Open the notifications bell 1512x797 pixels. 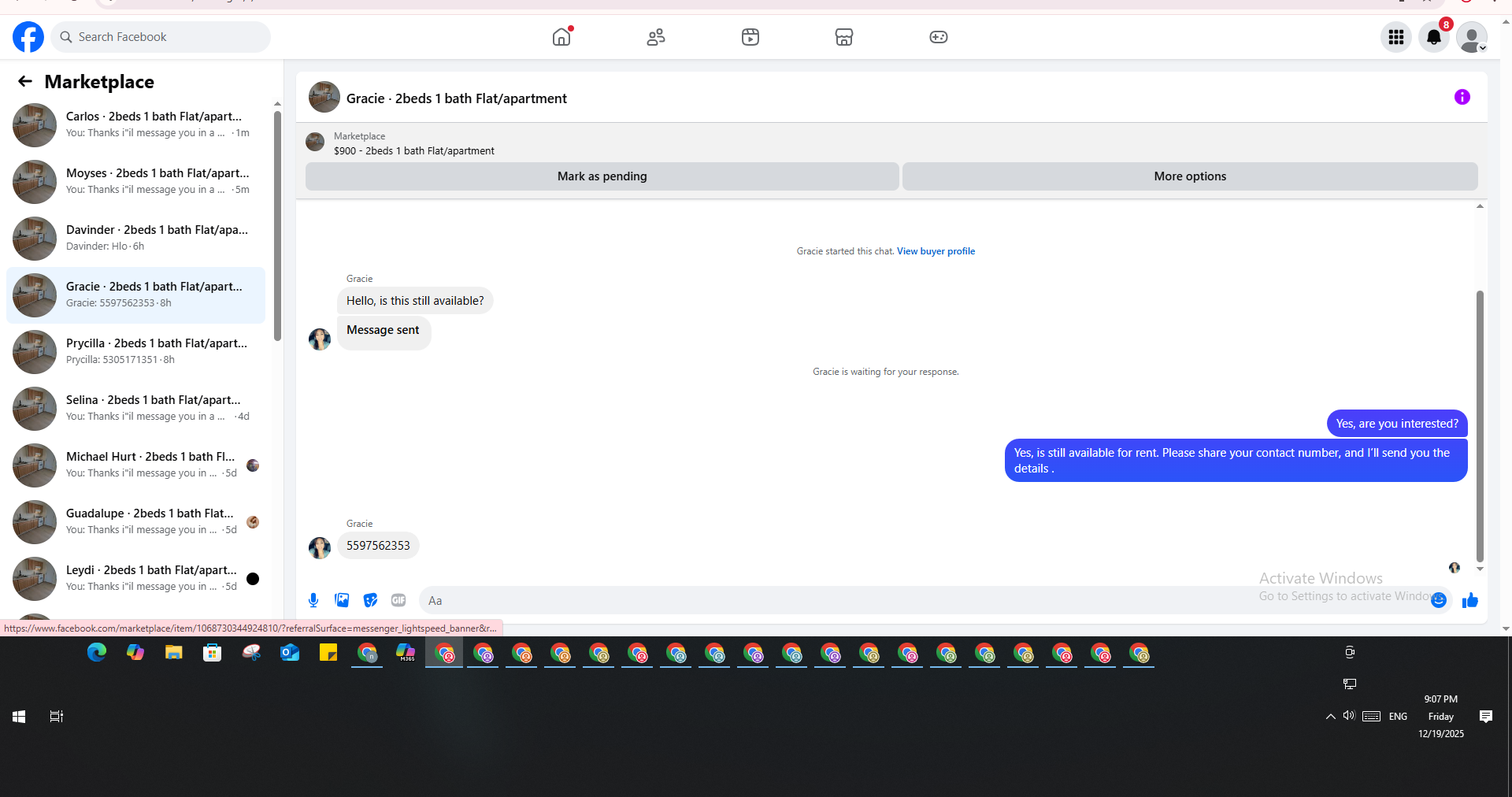tap(1434, 37)
